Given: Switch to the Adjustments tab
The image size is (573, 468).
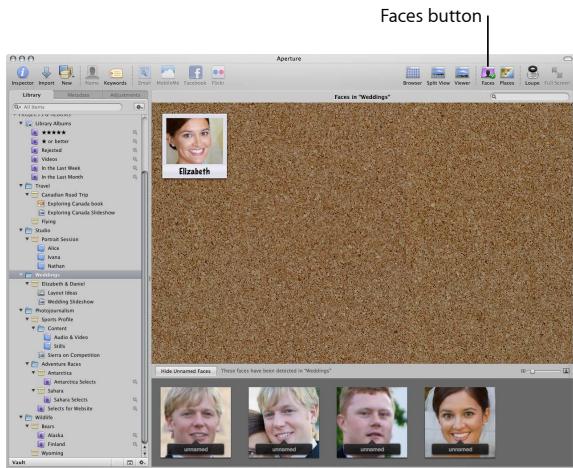Looking at the screenshot, I should pos(125,95).
